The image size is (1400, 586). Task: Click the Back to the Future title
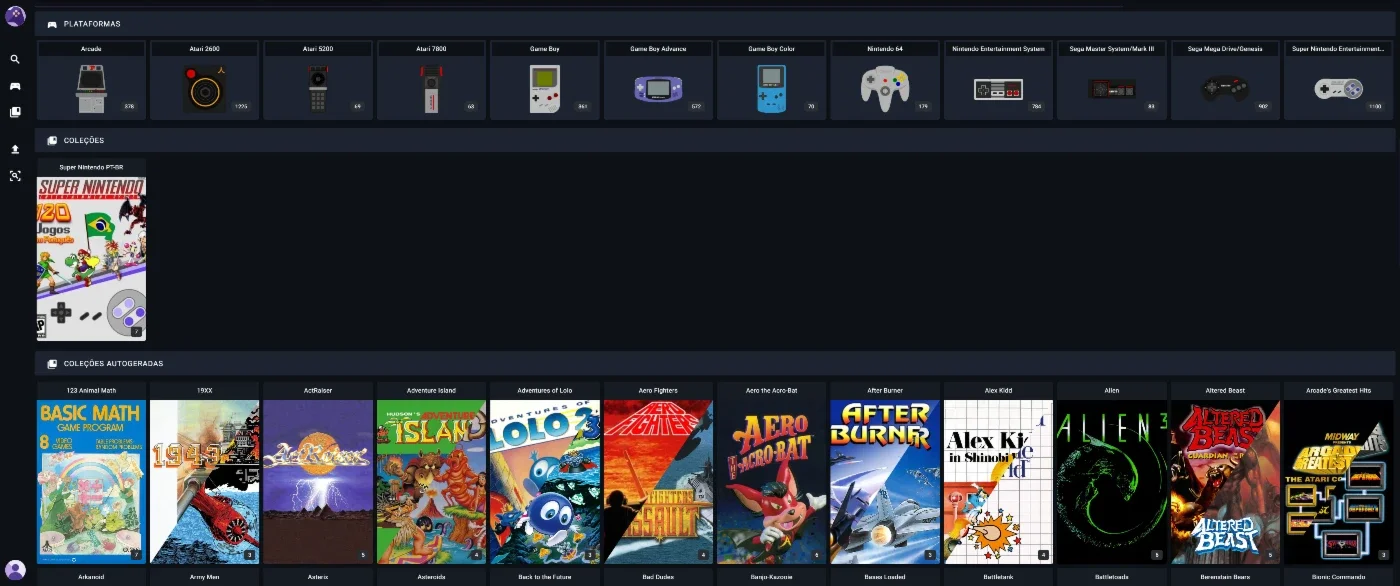click(x=545, y=577)
